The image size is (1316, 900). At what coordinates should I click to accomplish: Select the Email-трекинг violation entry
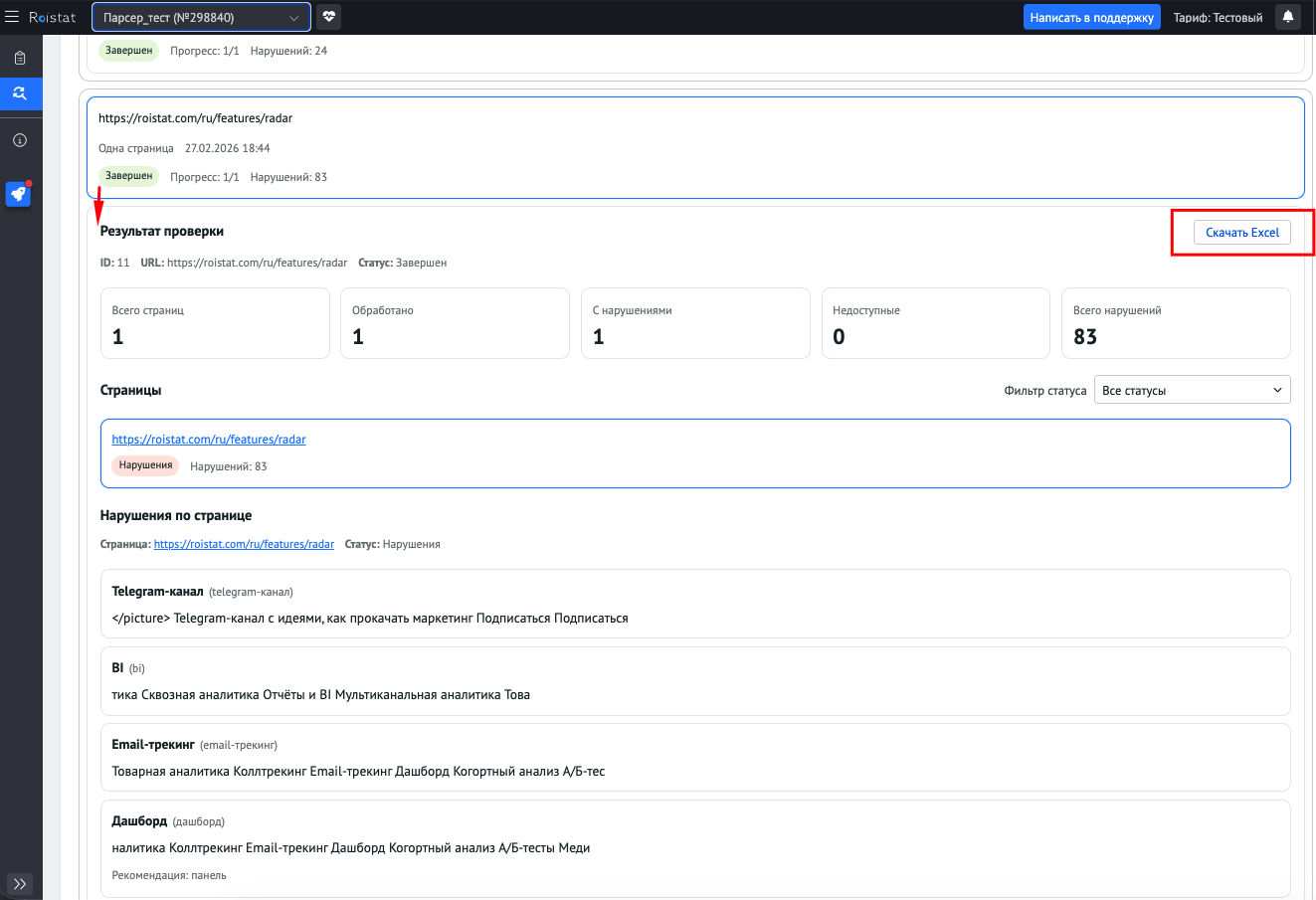pyautogui.click(x=694, y=757)
